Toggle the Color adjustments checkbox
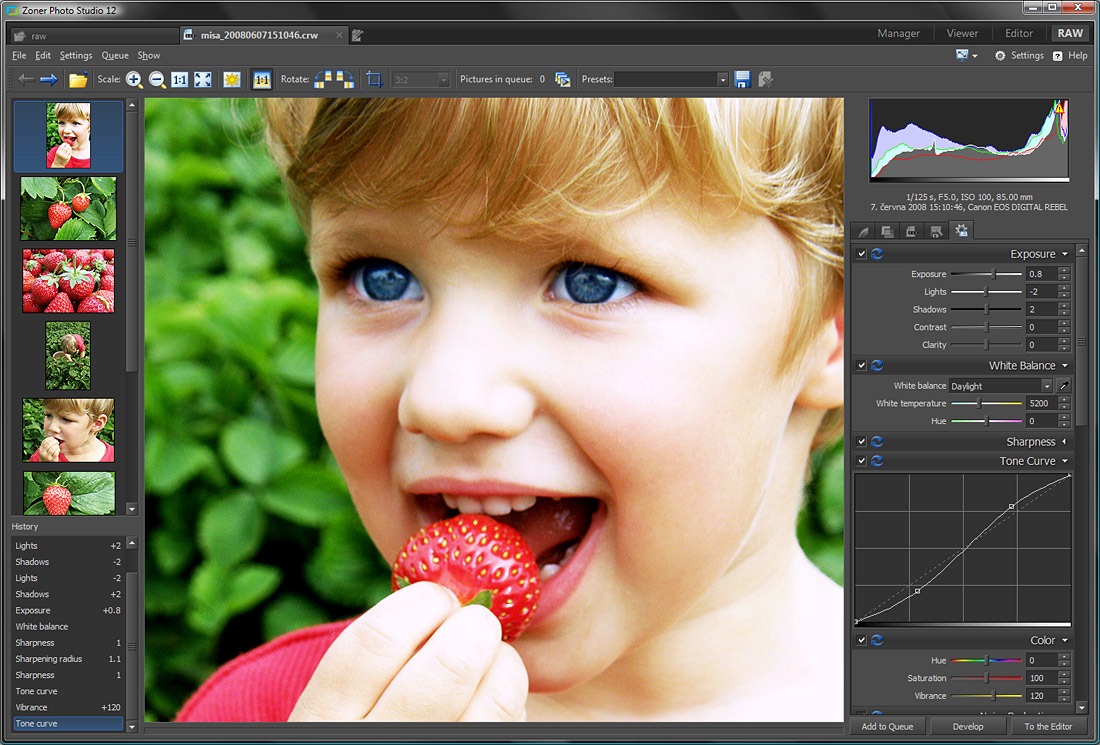 [860, 639]
